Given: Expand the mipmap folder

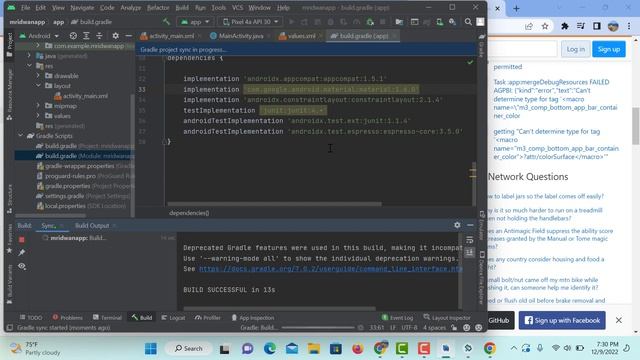Looking at the screenshot, I should tap(38, 106).
